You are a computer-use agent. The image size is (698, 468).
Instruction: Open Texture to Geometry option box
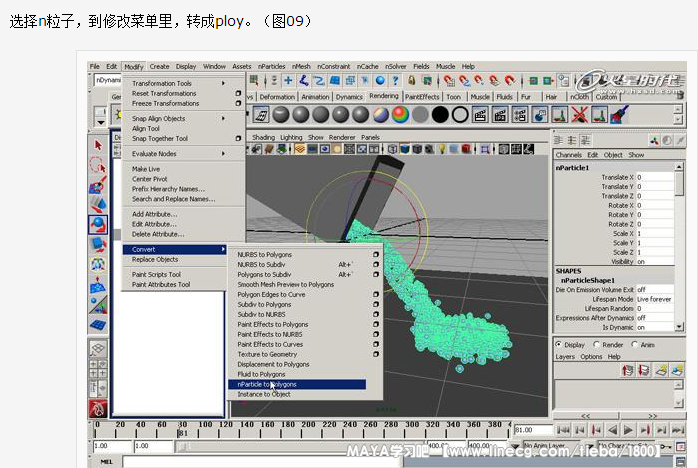pyautogui.click(x=376, y=354)
